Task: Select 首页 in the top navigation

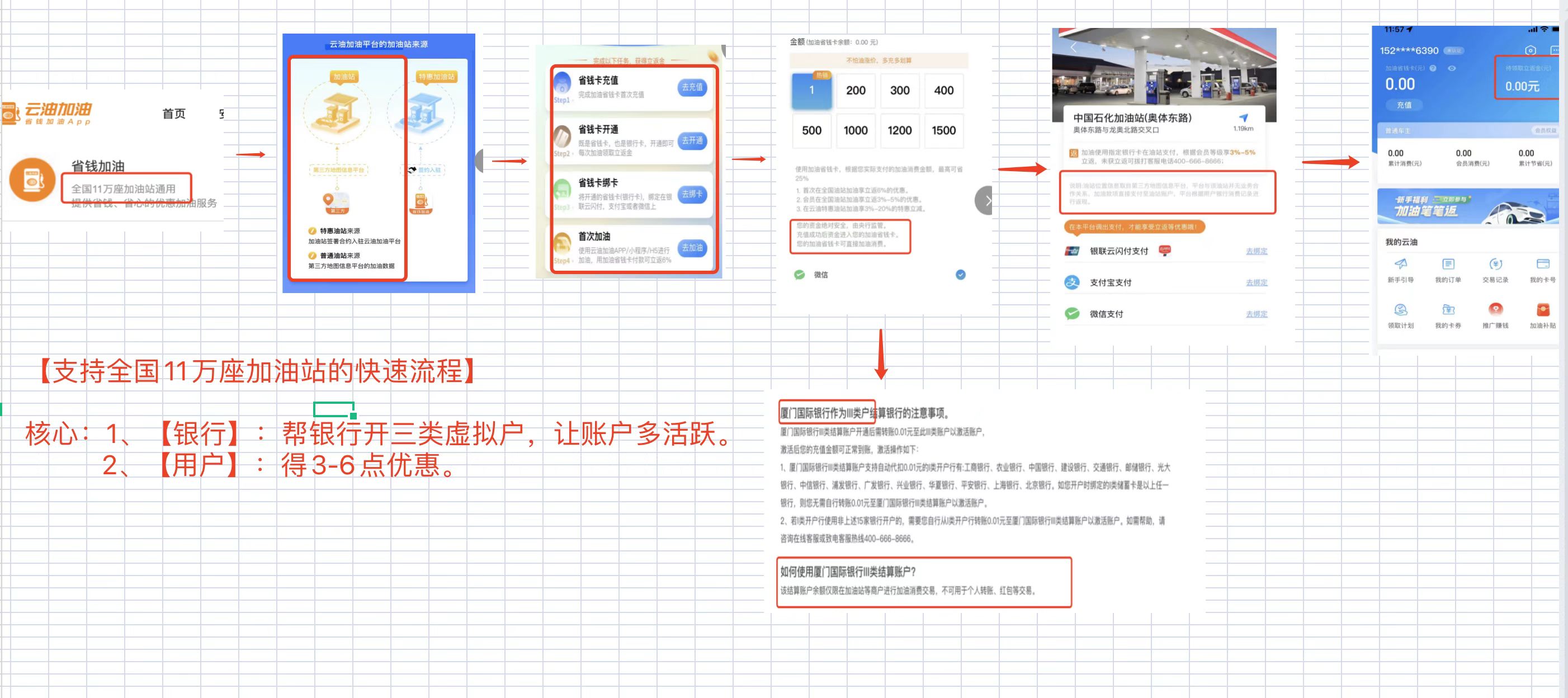Action: tap(173, 113)
